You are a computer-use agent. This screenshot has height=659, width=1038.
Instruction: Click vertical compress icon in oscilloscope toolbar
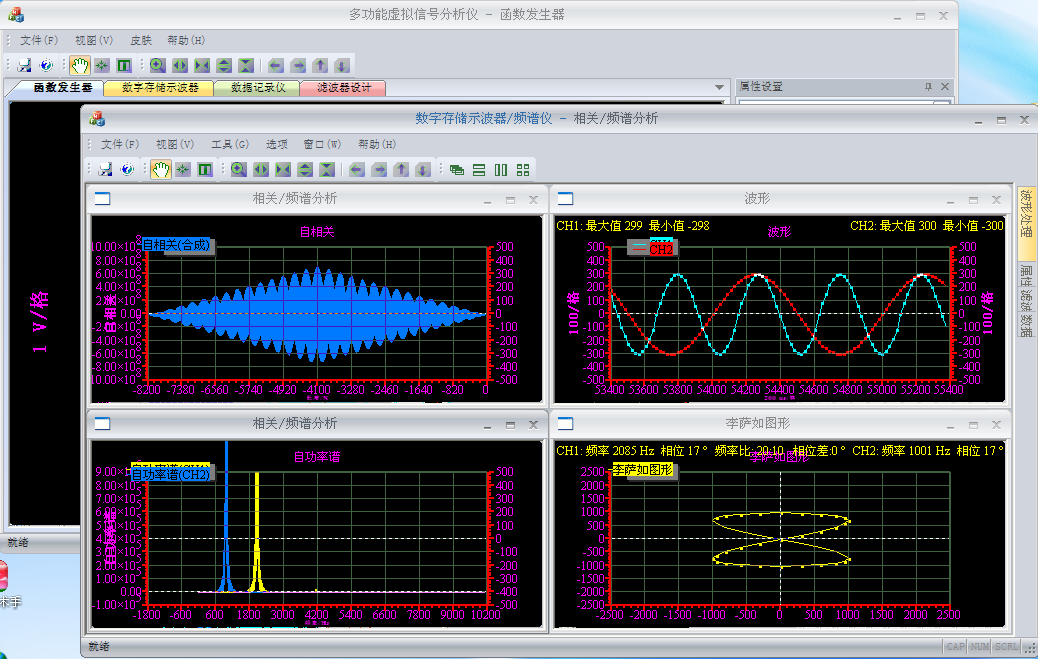click(x=326, y=170)
